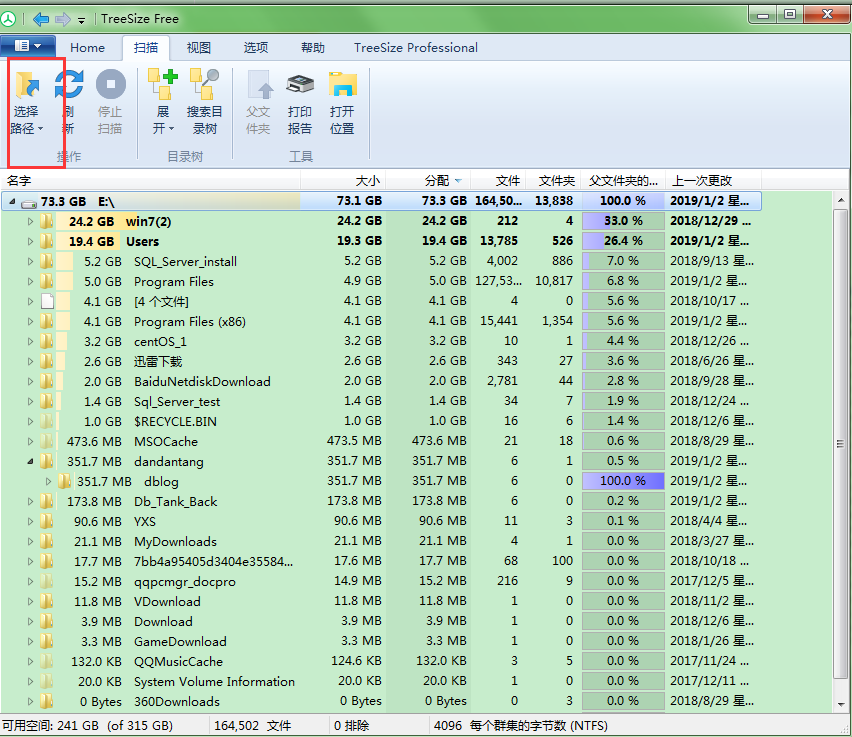Viewport: 852px width, 737px height.
Task: Select the SQL_Server_install folder row
Action: 185,261
